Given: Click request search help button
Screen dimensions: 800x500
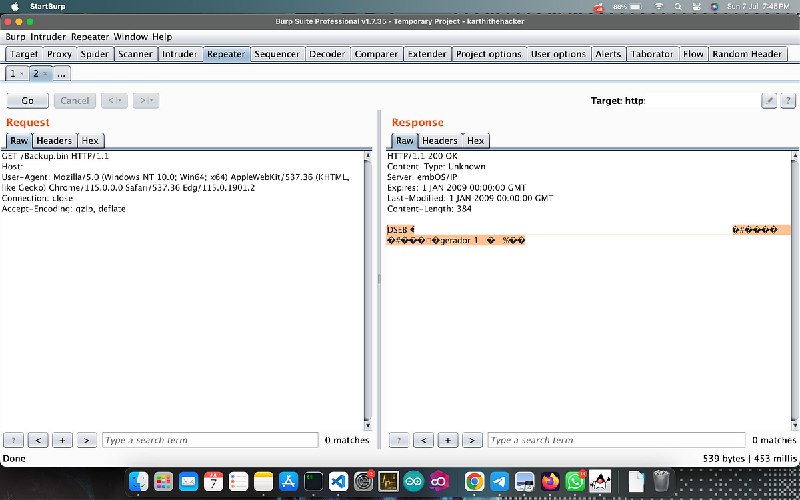Looking at the screenshot, I should 13,440.
